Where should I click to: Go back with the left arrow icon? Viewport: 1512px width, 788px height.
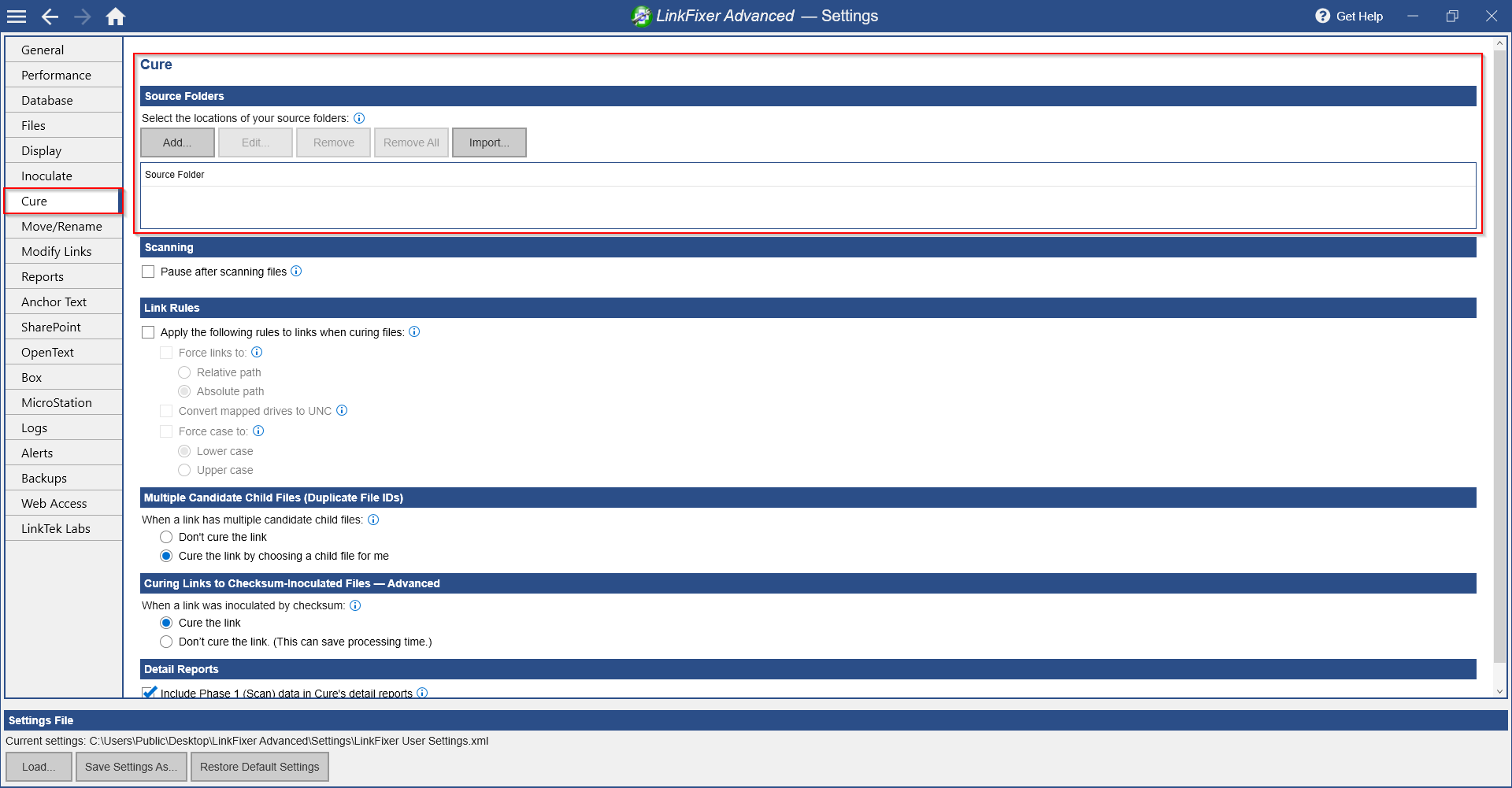click(x=50, y=17)
